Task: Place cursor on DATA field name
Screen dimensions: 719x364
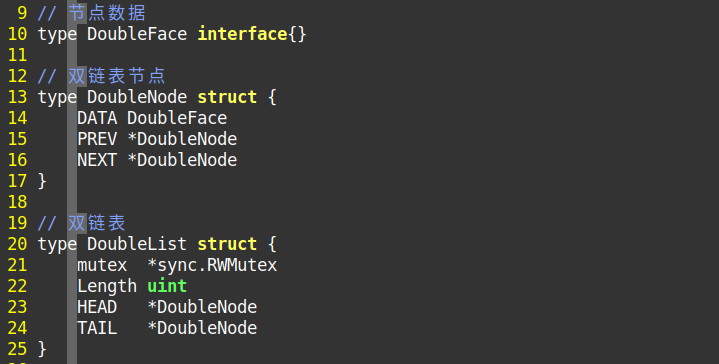Action: click(x=97, y=118)
